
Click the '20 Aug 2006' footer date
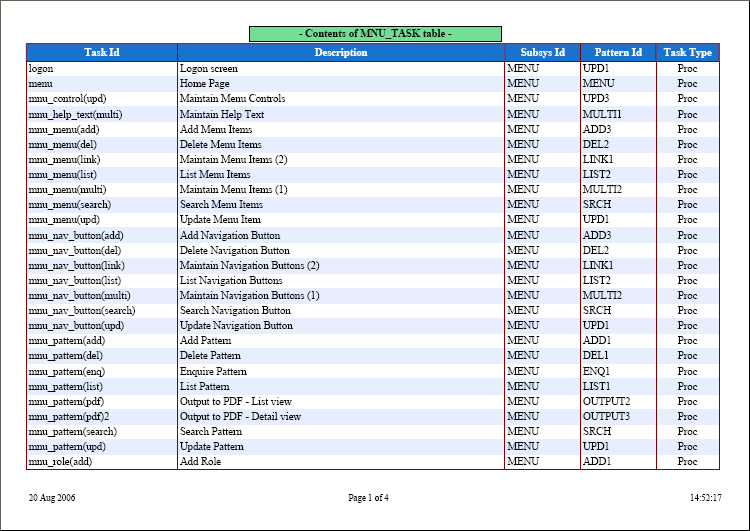52,497
